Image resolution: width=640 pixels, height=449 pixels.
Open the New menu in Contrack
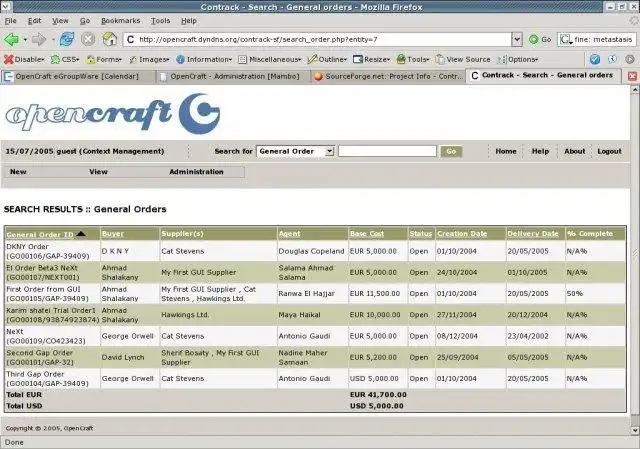tap(18, 172)
